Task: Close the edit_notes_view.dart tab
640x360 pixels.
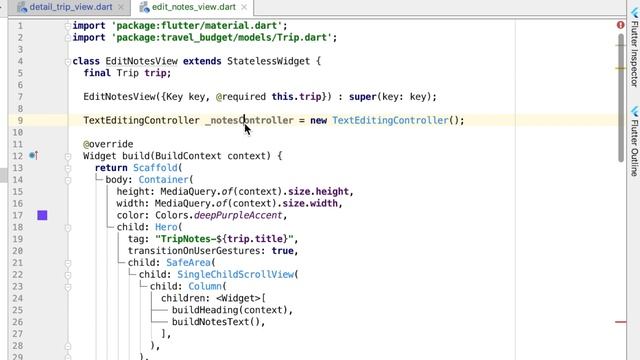Action: (244, 7)
